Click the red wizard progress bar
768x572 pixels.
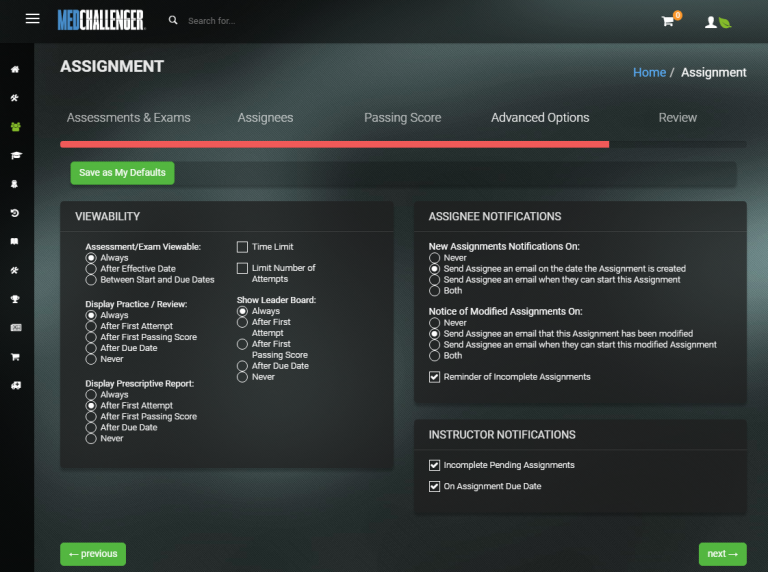click(x=335, y=144)
